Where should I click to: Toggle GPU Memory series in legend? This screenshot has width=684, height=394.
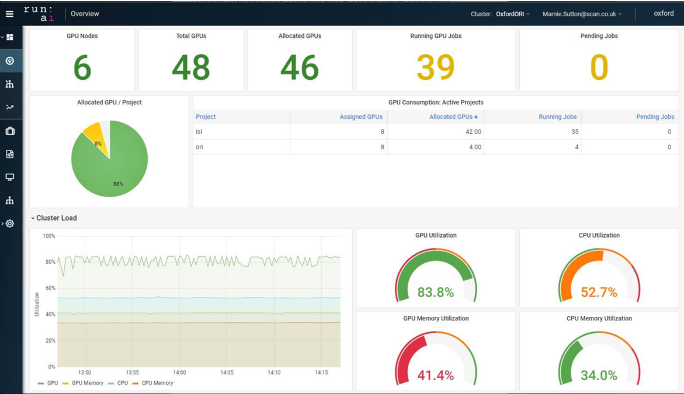tap(83, 383)
